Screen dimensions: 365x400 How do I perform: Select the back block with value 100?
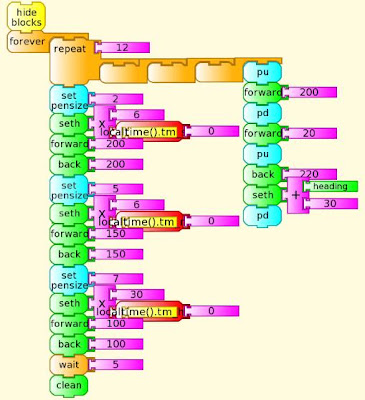69,344
